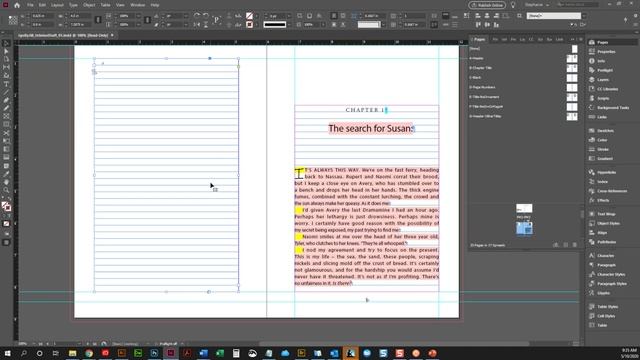The width and height of the screenshot is (640, 360).
Task: Click Publish Online button
Action: click(x=487, y=5)
